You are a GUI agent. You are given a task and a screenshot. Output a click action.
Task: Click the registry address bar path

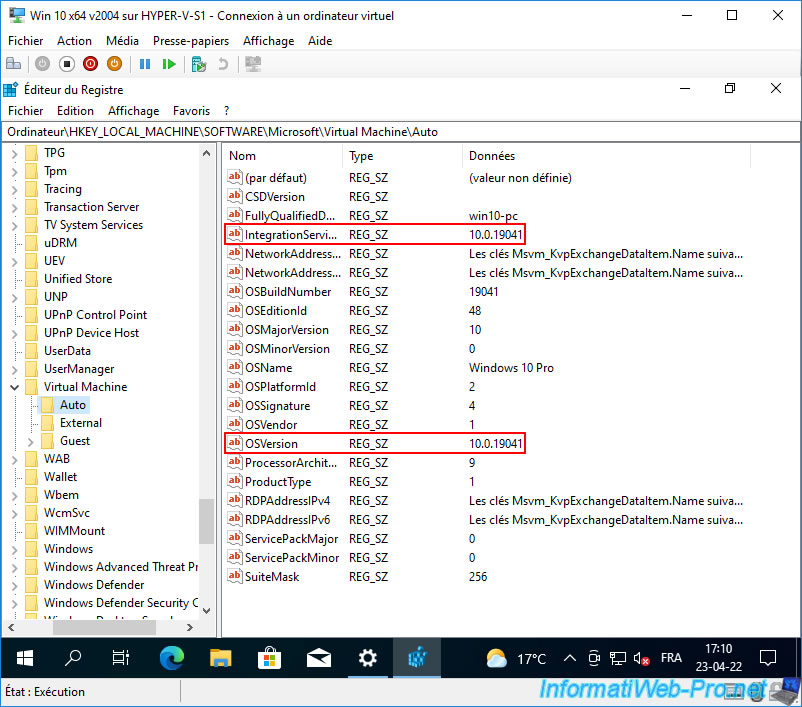coord(400,132)
